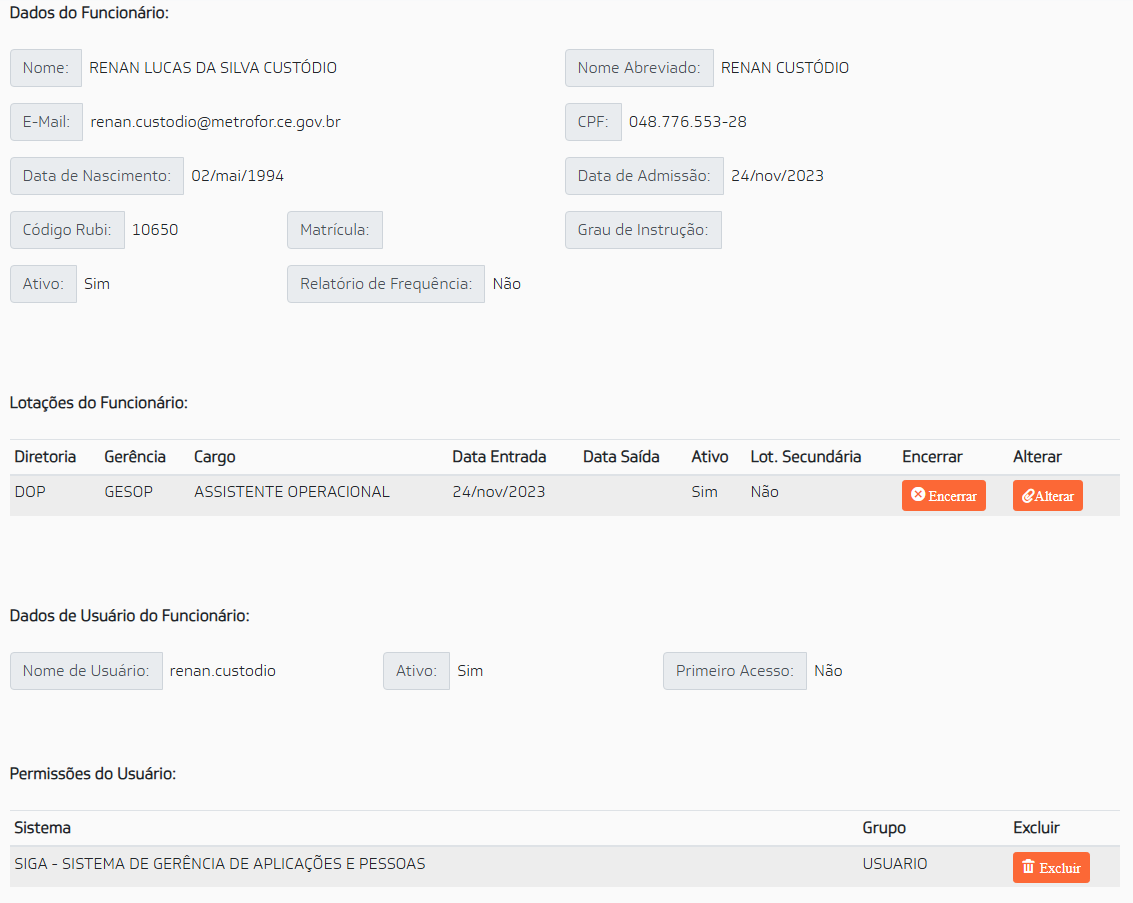Click the Não value for Primeiro Acesso
1133x903 pixels.
pos(828,671)
